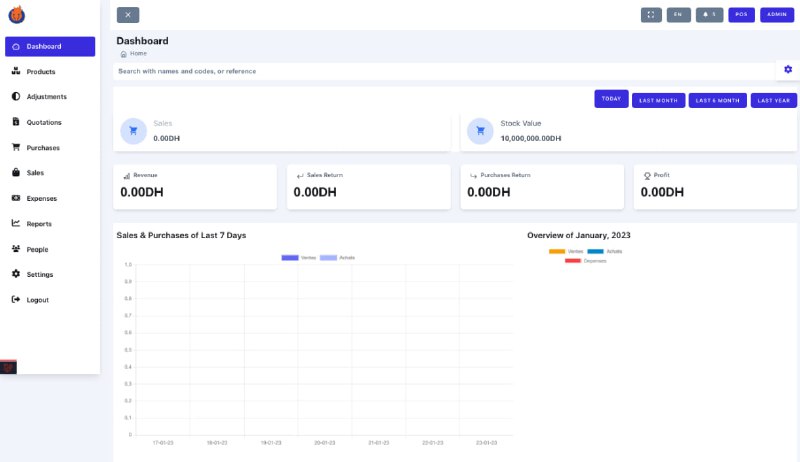Viewport: 800px width, 462px height.
Task: Open Expenses in the sidebar
Action: pos(50,198)
